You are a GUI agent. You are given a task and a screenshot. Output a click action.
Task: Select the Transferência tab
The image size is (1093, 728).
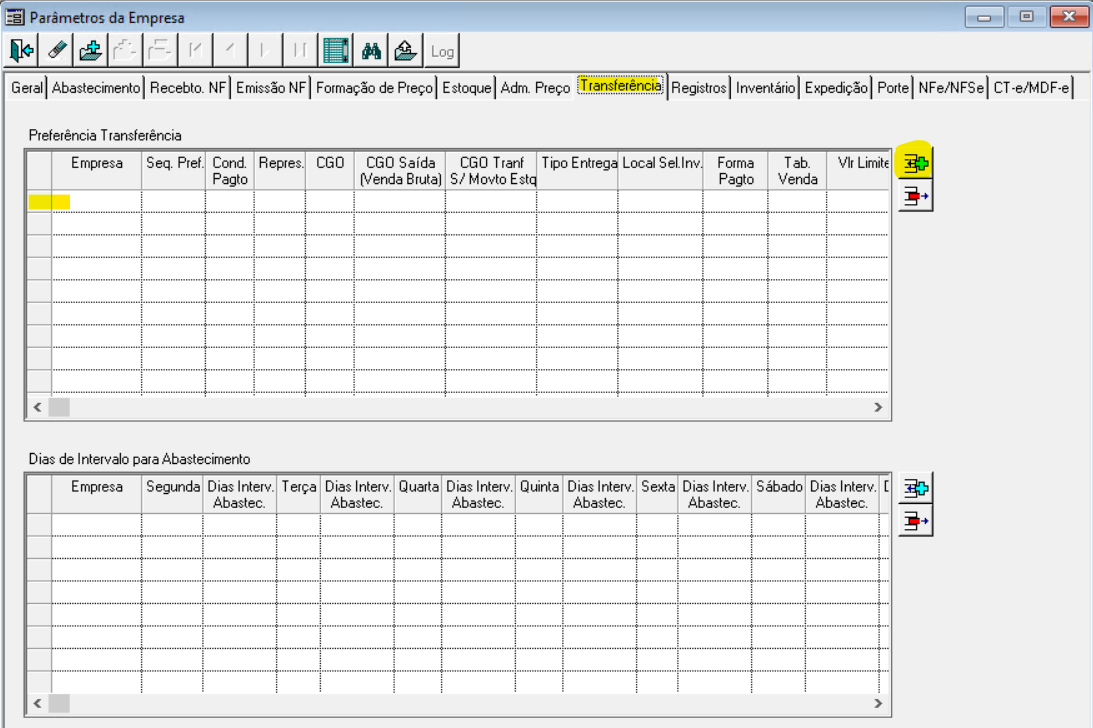click(x=620, y=85)
